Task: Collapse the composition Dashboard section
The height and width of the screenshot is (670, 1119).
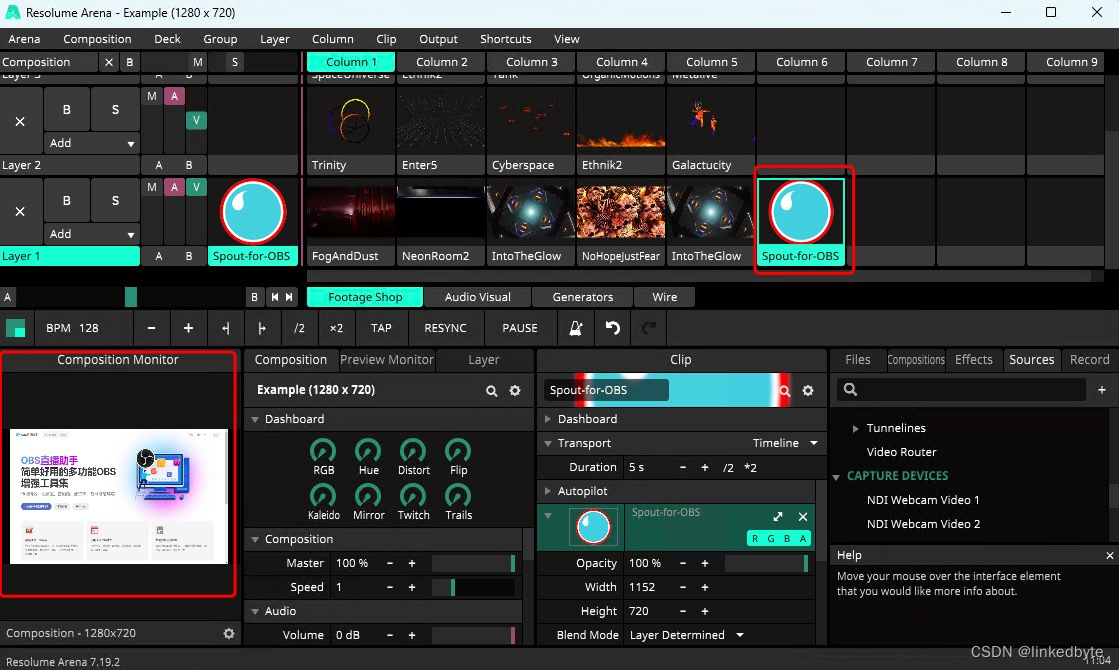Action: tap(255, 420)
